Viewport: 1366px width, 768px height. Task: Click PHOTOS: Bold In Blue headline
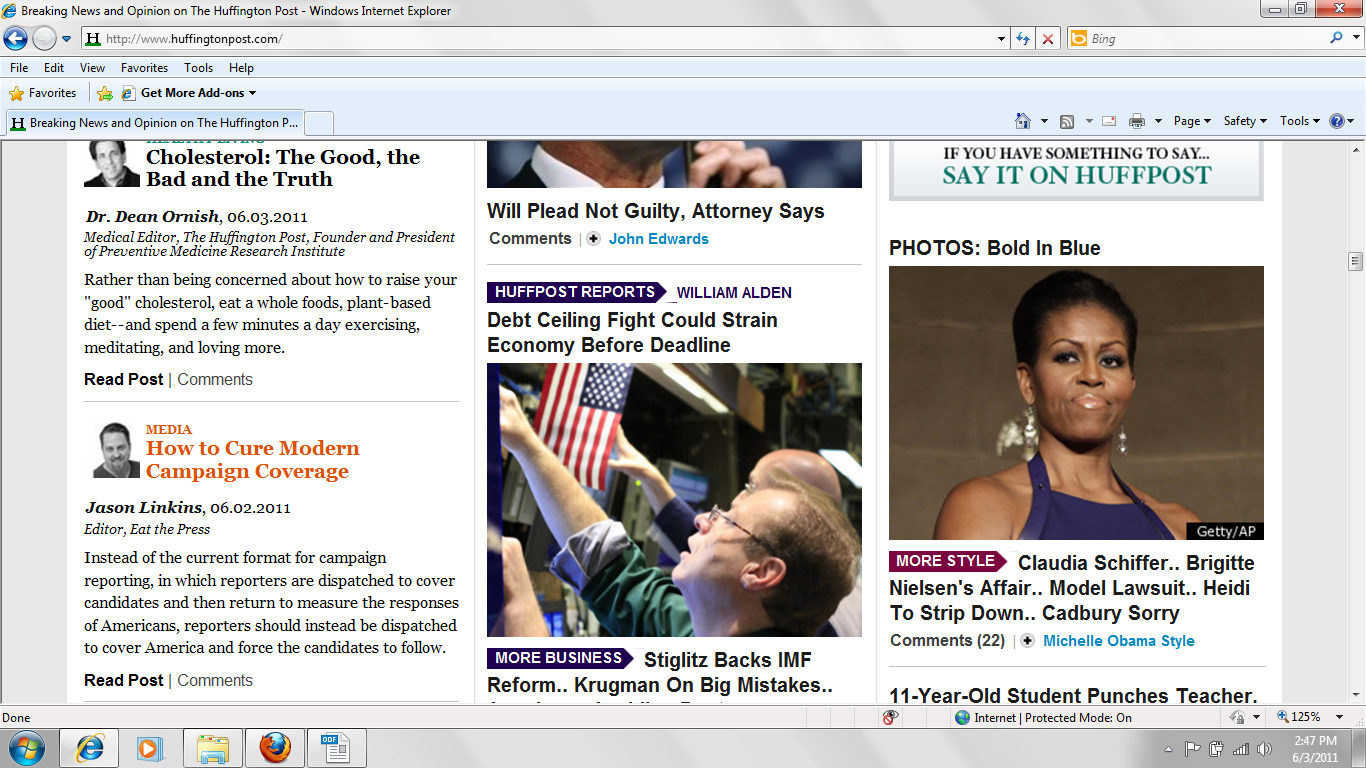pyautogui.click(x=995, y=248)
